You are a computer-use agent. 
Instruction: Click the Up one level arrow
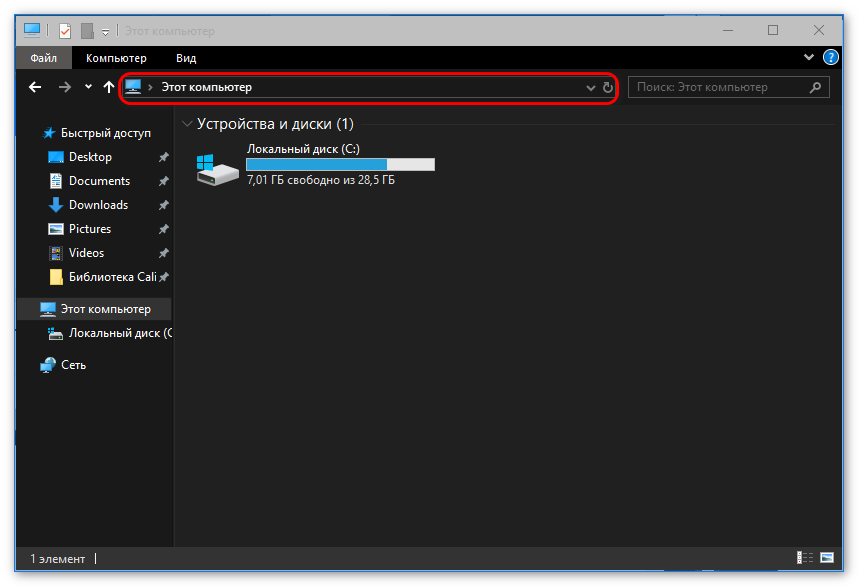(x=109, y=88)
